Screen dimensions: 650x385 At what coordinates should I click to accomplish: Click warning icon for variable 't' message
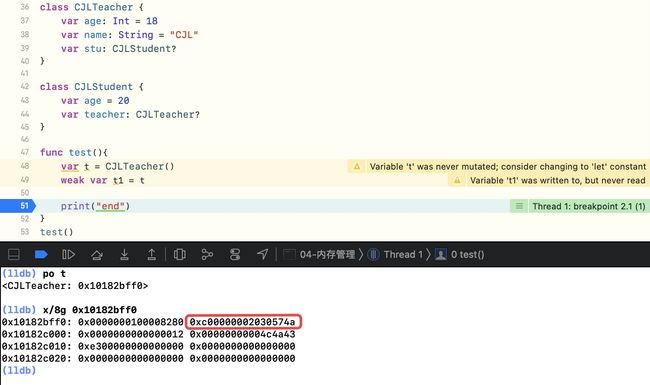coord(357,167)
